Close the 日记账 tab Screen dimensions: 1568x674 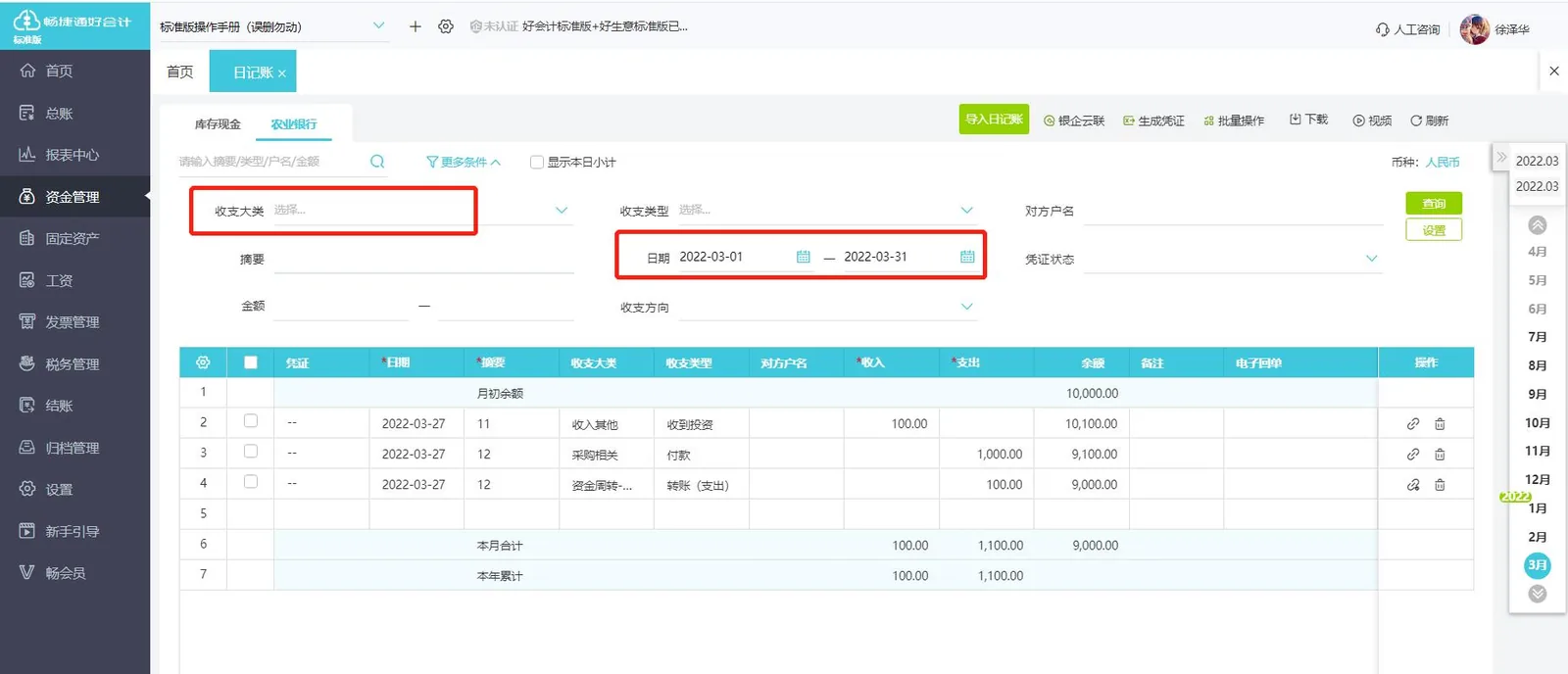(x=282, y=73)
